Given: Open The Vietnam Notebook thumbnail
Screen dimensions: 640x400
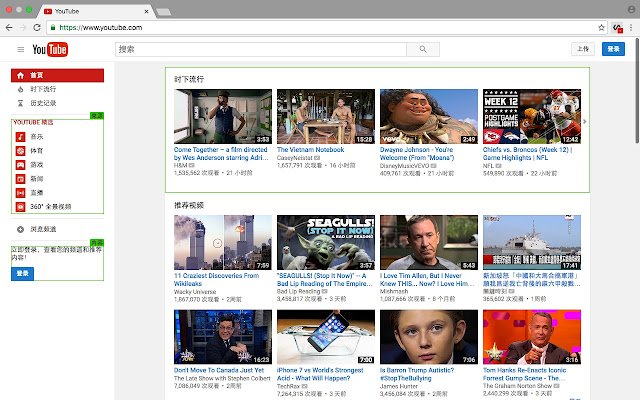Looking at the screenshot, I should point(326,116).
